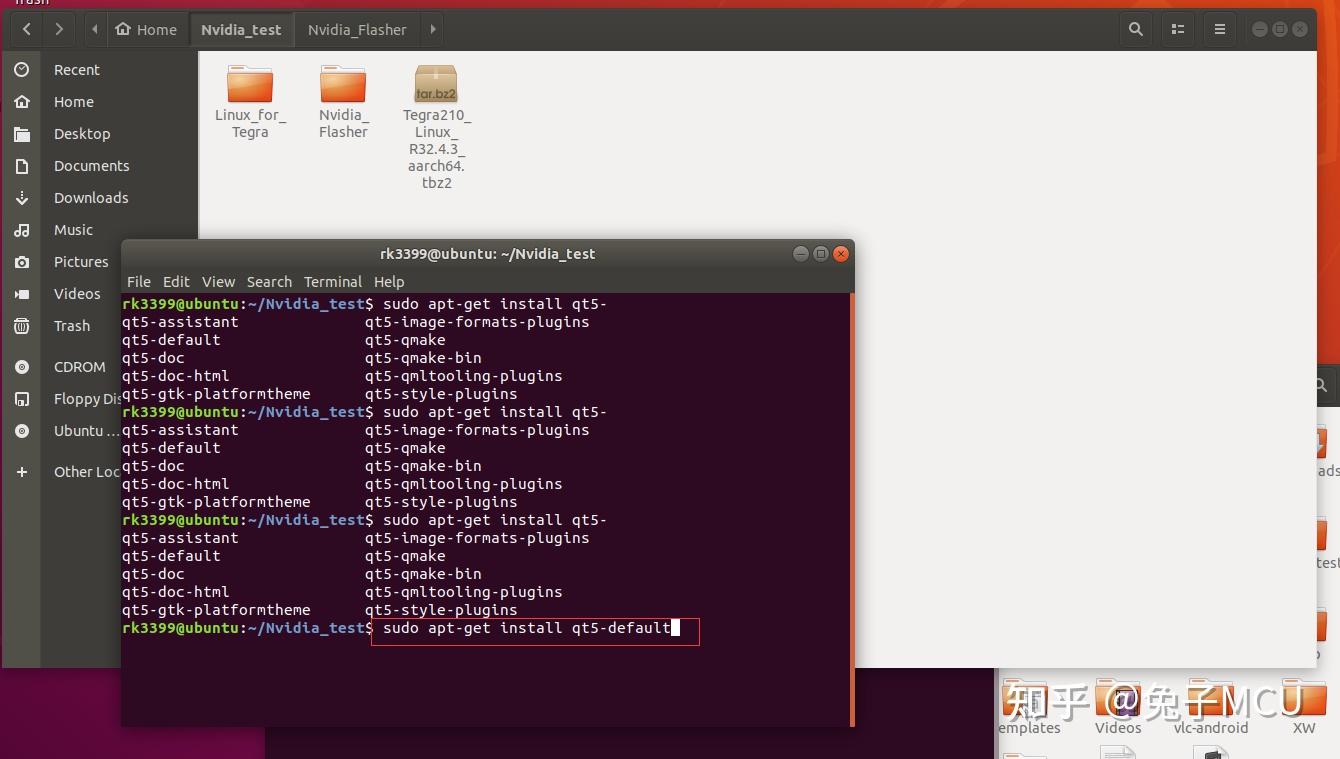Click the terminal vertical scrollbar
The width and height of the screenshot is (1340, 759).
(x=852, y=509)
